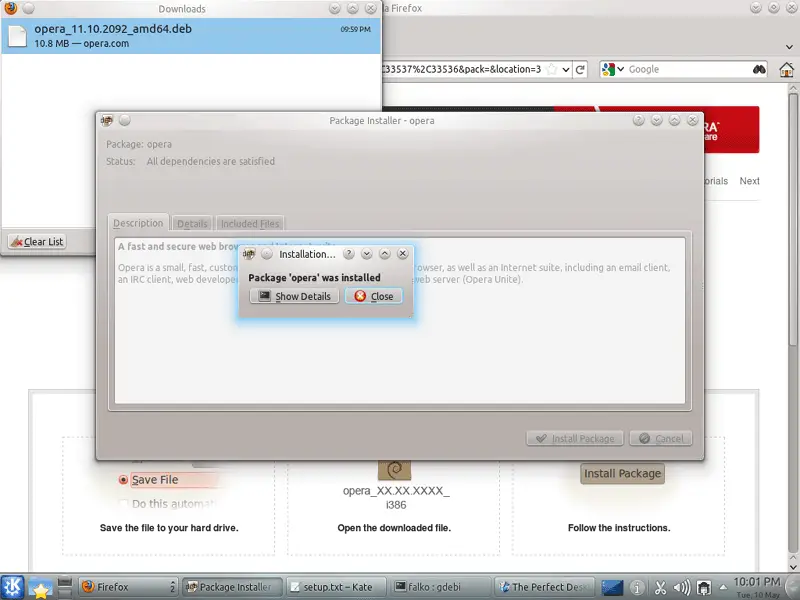Click the file icon beside opera_11.10.2092_amd64.deb
The width and height of the screenshot is (800, 600).
coord(17,36)
